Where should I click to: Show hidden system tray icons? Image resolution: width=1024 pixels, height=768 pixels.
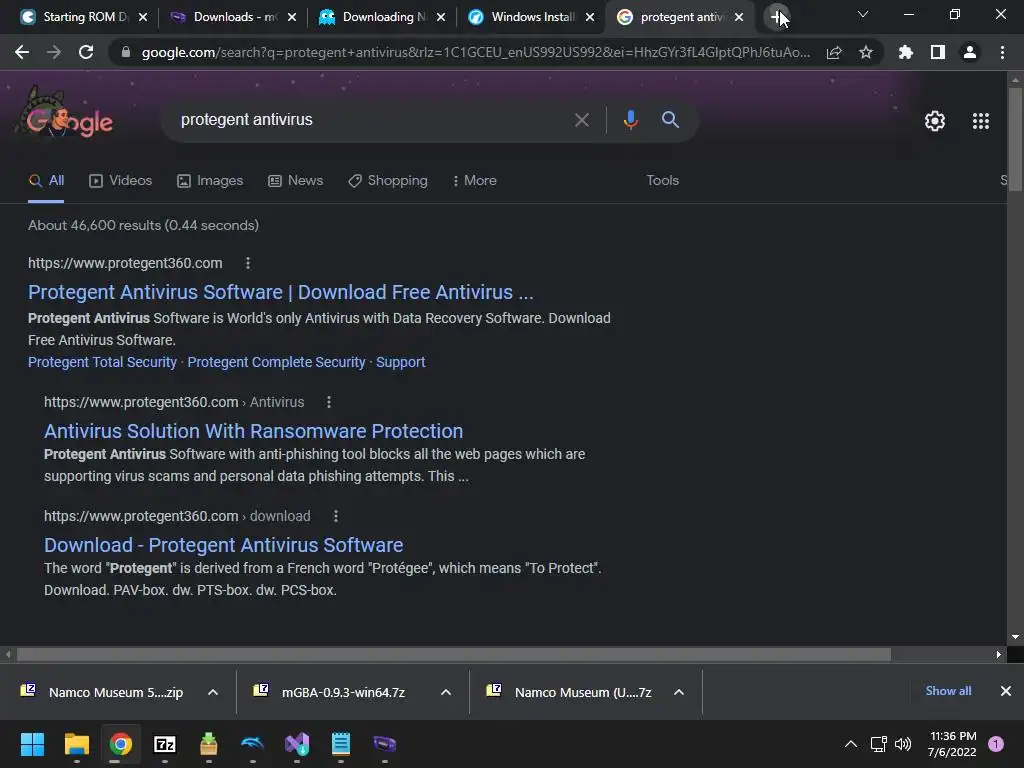[851, 744]
